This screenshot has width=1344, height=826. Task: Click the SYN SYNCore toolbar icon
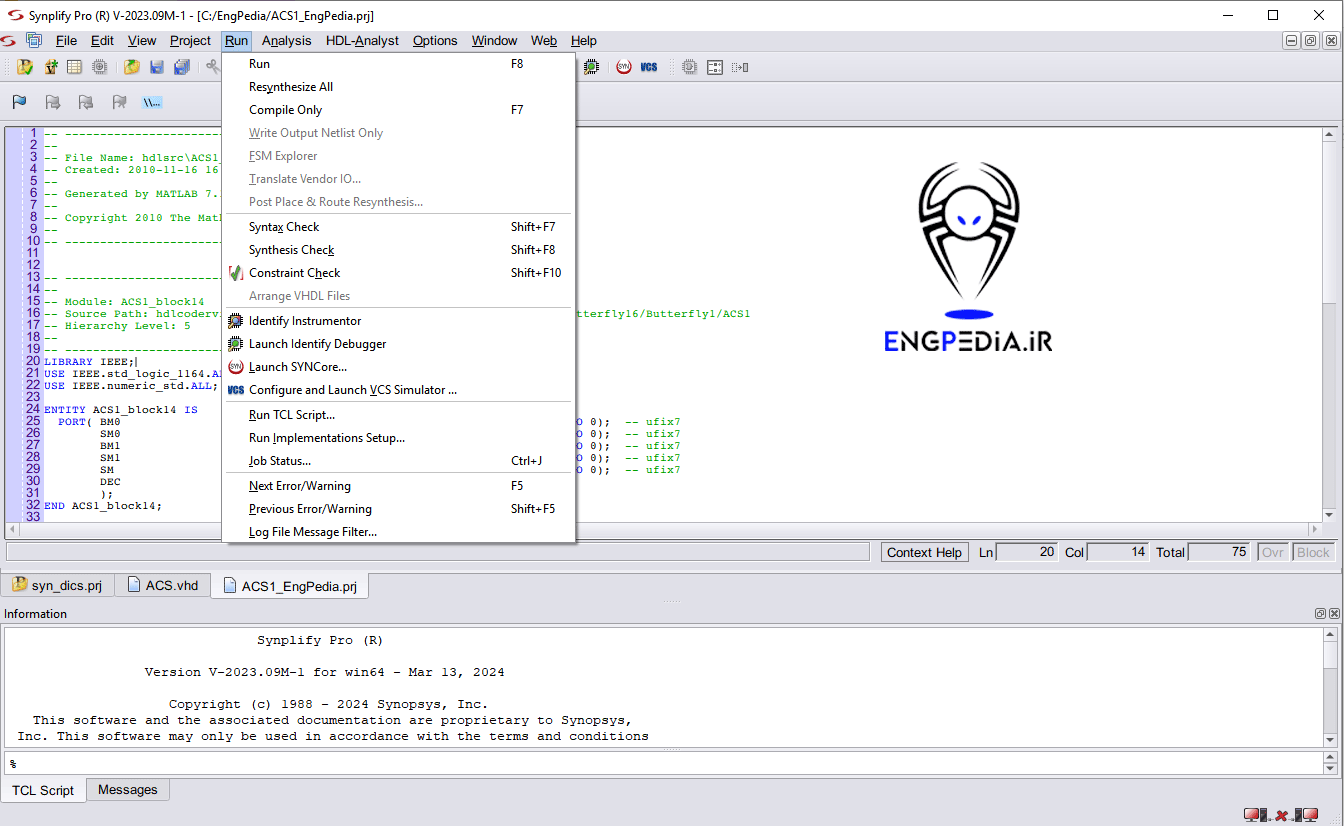pyautogui.click(x=624, y=67)
